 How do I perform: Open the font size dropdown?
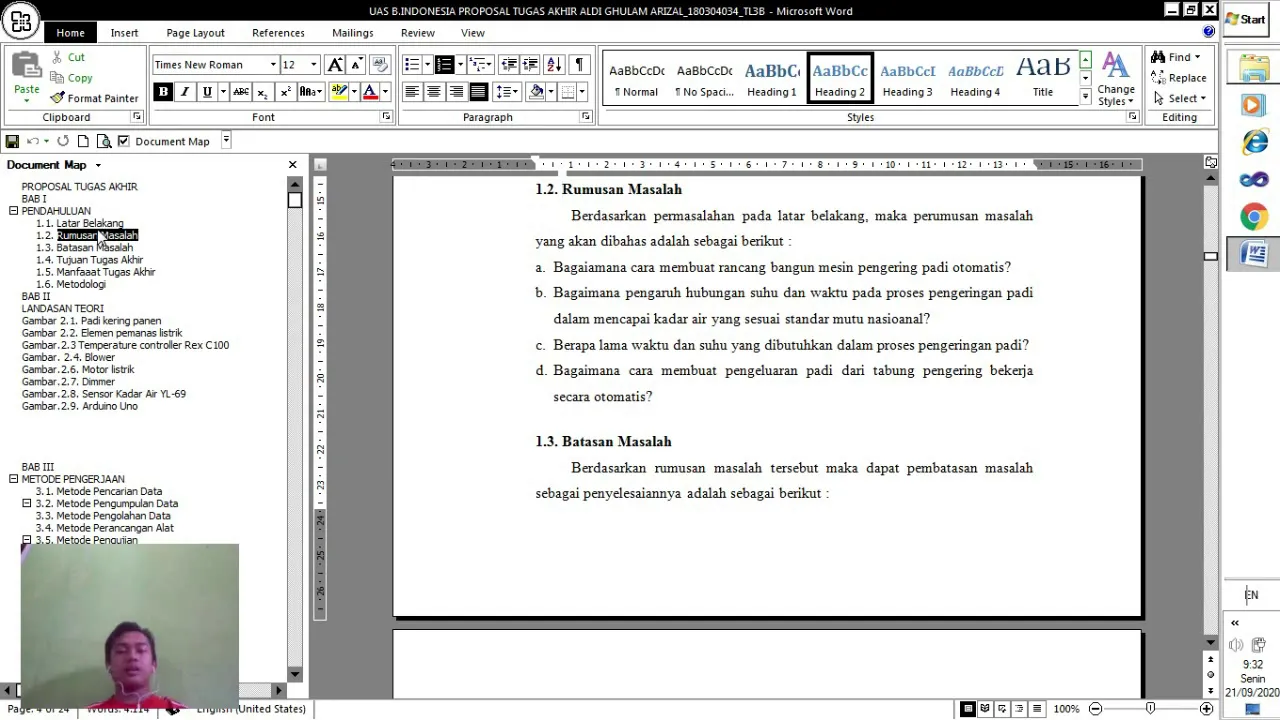point(313,65)
